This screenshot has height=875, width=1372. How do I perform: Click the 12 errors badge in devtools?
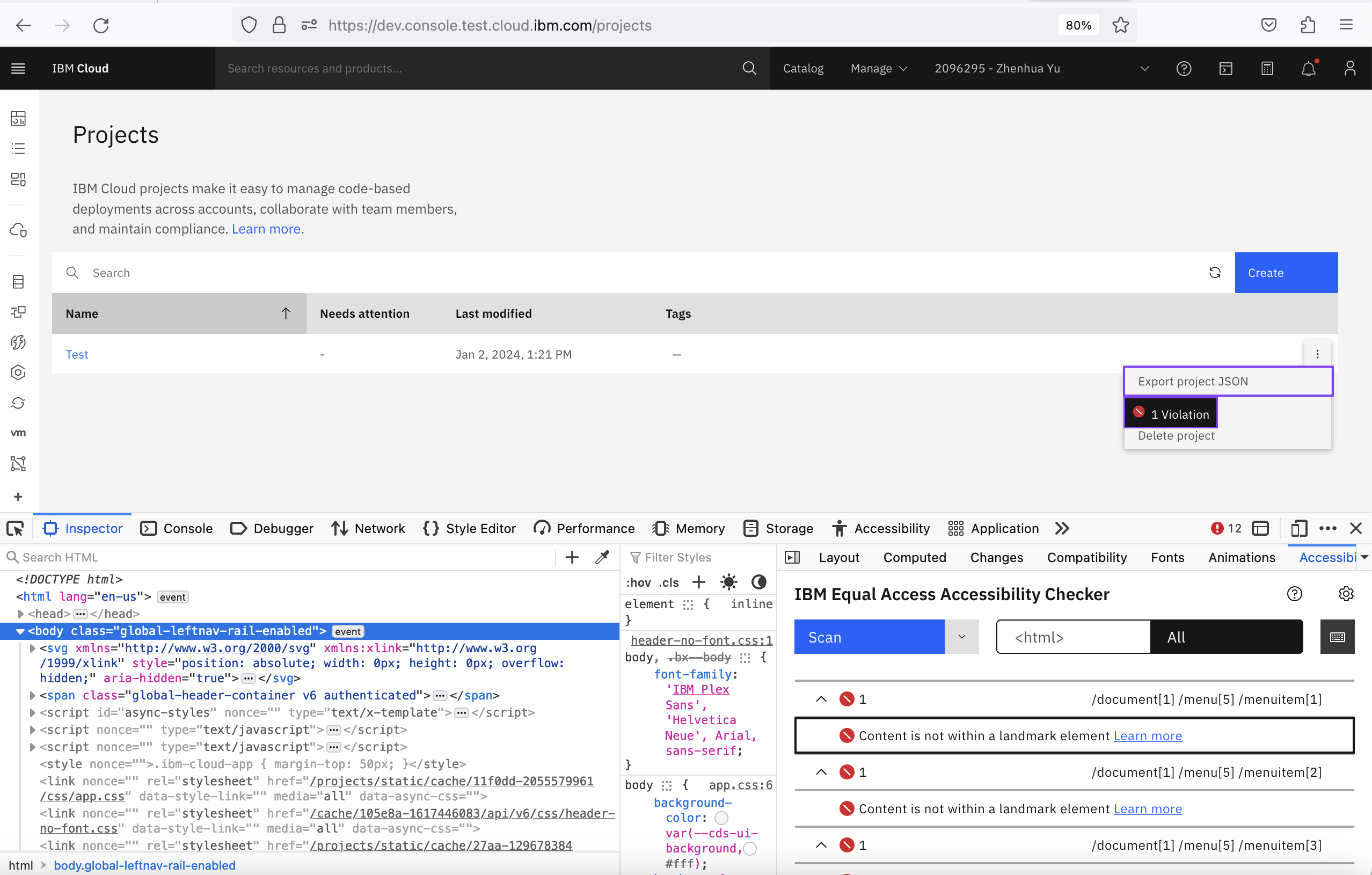click(x=1226, y=529)
